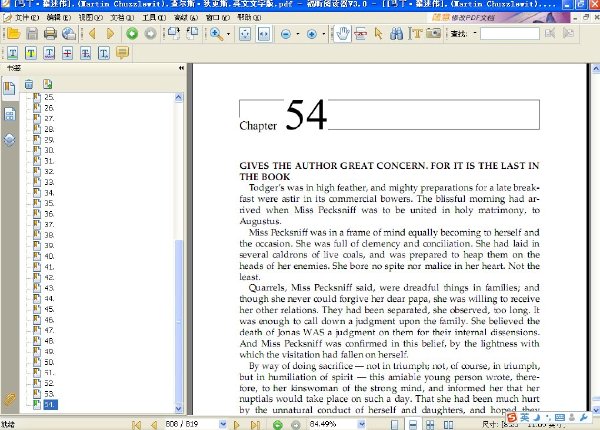The image size is (600, 430).
Task: Click the select-text tool with red highlight
Action: click(360, 34)
